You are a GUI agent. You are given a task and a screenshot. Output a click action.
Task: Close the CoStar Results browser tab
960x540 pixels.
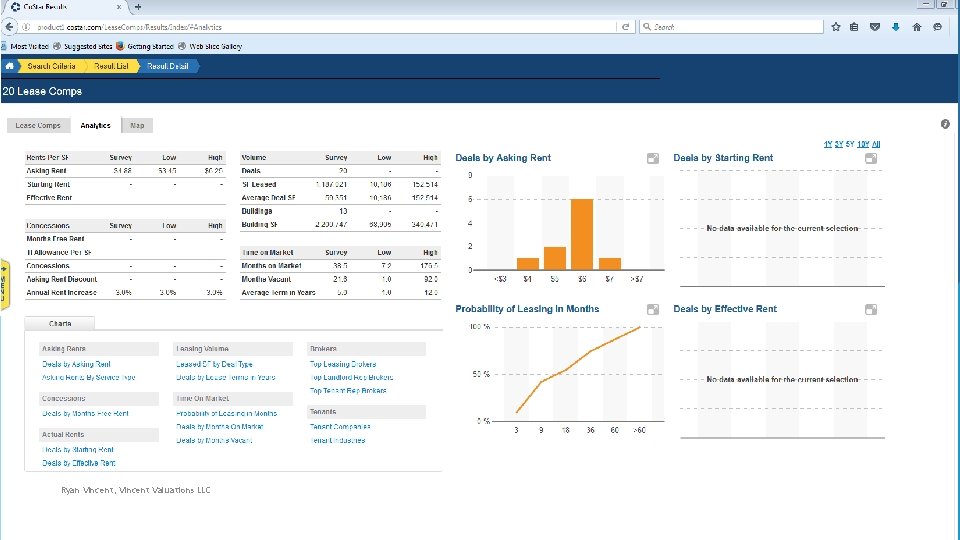pyautogui.click(x=119, y=7)
